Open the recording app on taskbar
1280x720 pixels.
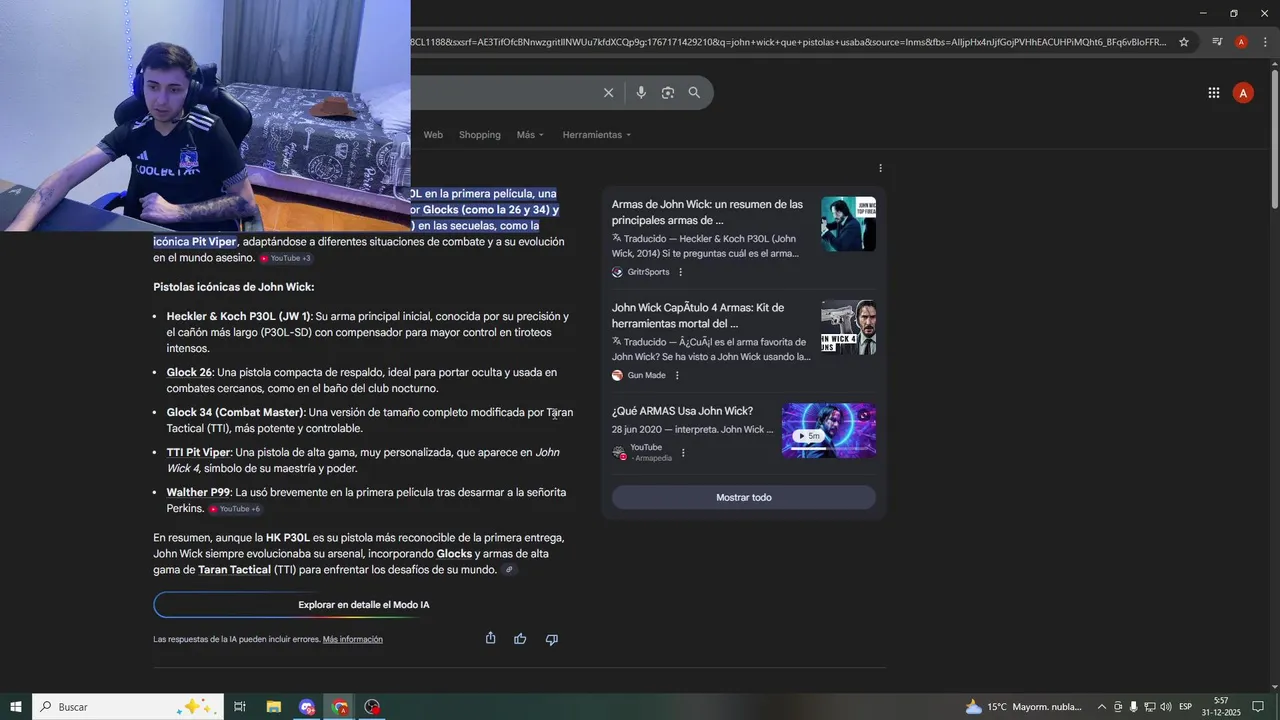coord(373,707)
